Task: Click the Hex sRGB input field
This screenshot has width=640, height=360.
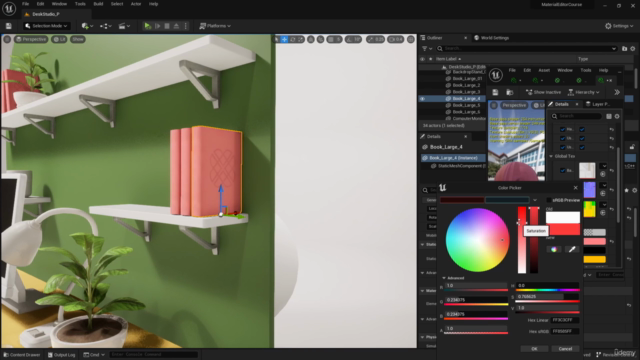Action: [565, 331]
